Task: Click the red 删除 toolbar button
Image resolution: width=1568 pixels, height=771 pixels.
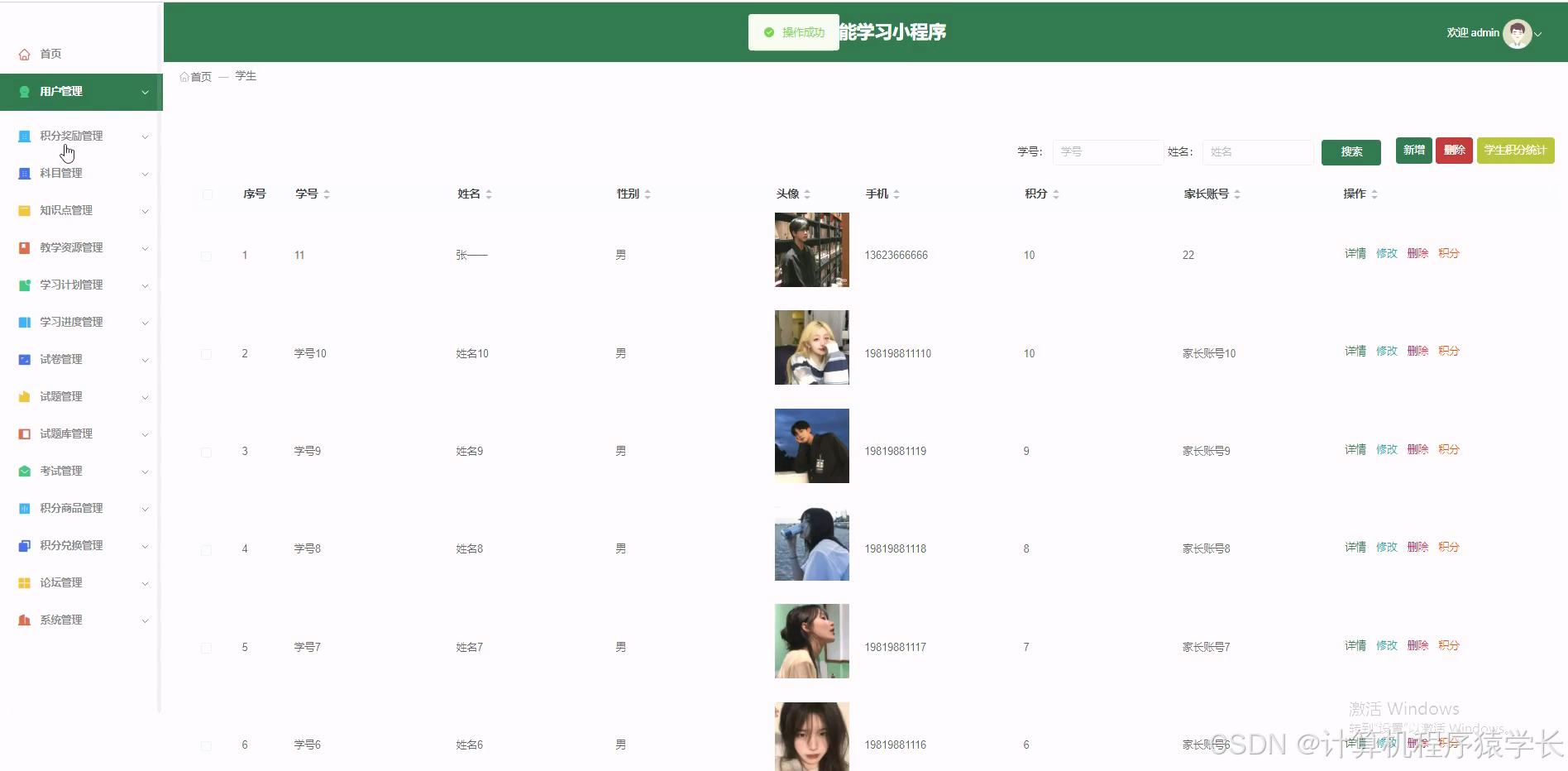Action: pos(1454,151)
